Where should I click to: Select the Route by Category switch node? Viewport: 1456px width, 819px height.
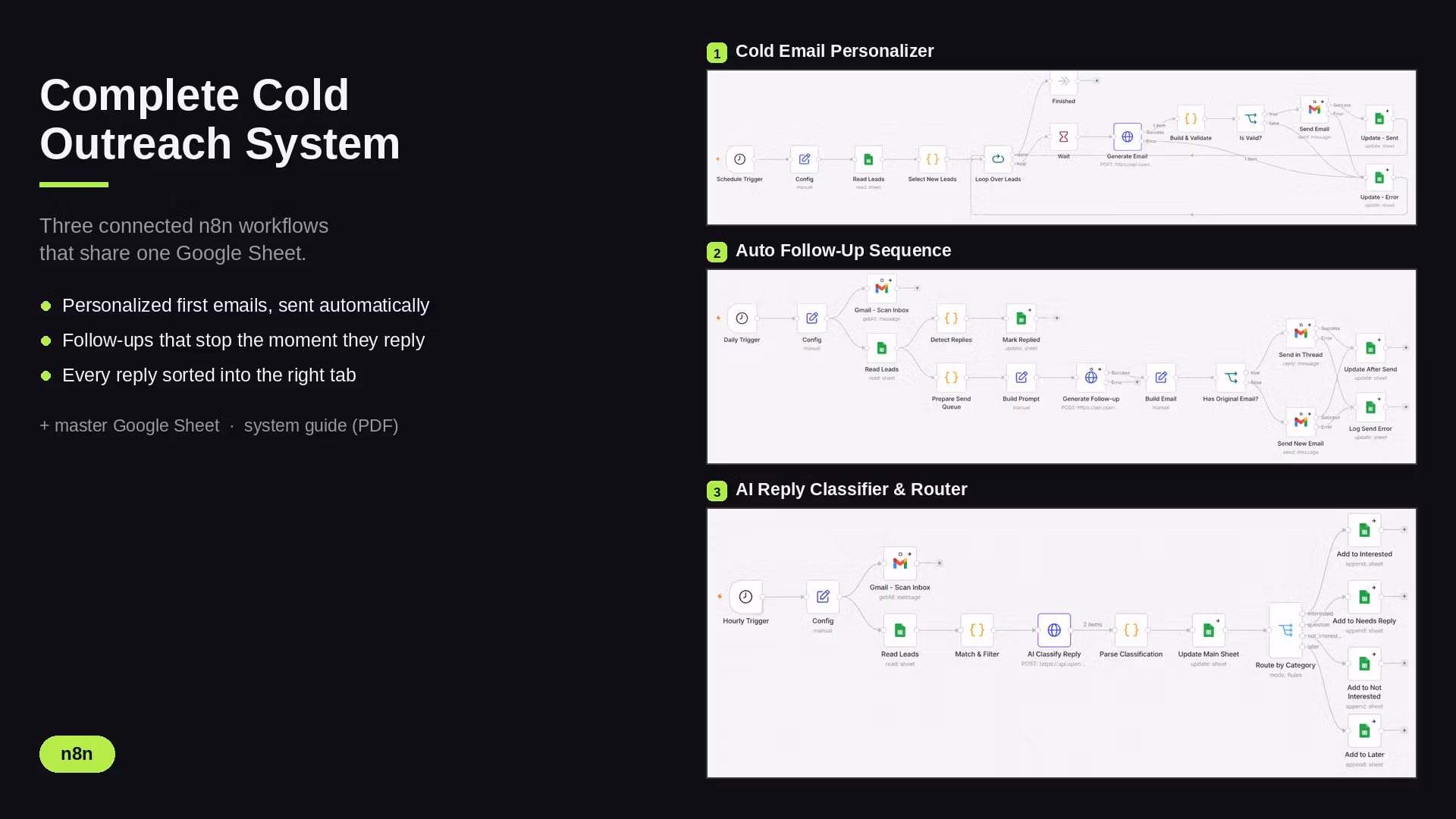(x=1285, y=631)
